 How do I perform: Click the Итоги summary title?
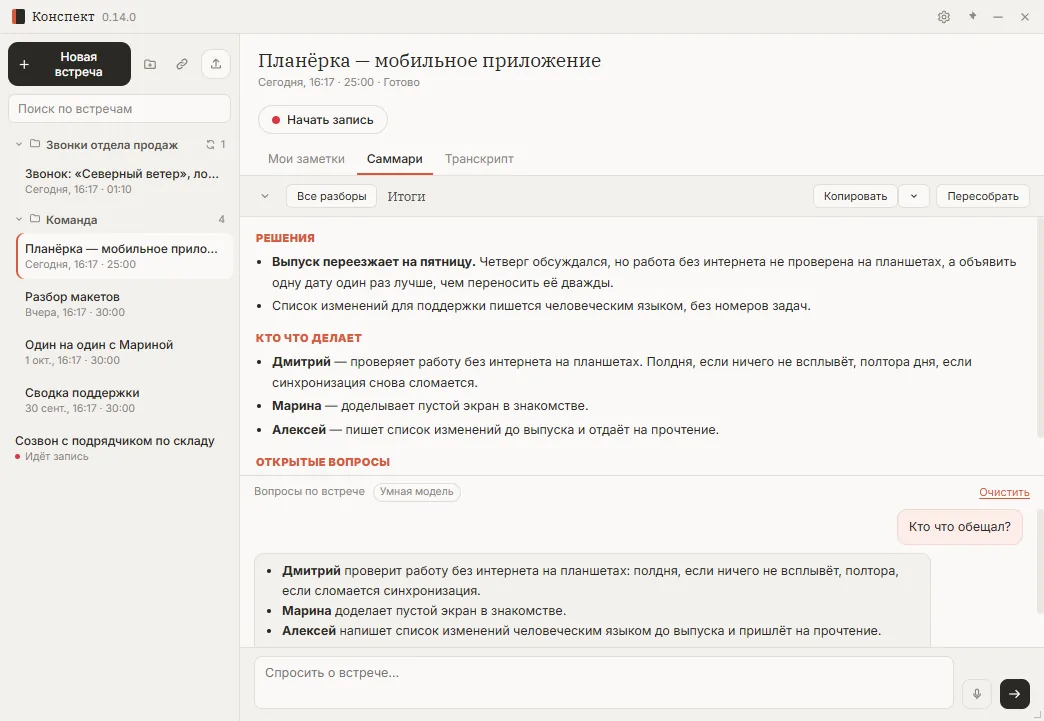(x=406, y=196)
